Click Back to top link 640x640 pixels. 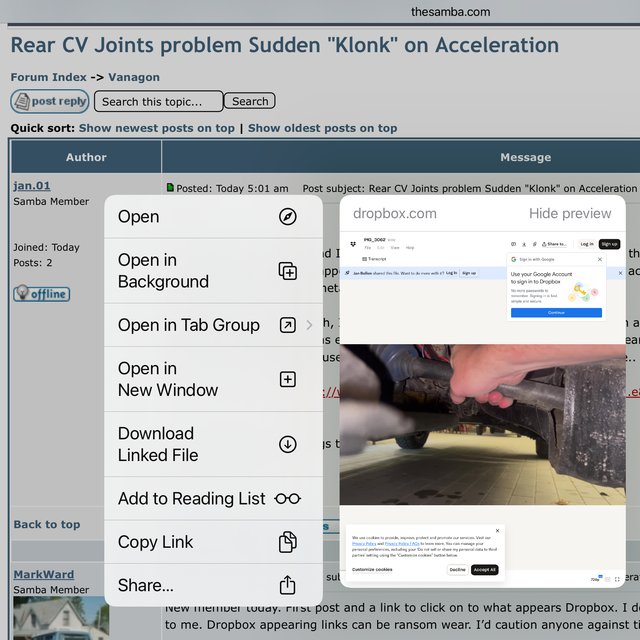[47, 524]
